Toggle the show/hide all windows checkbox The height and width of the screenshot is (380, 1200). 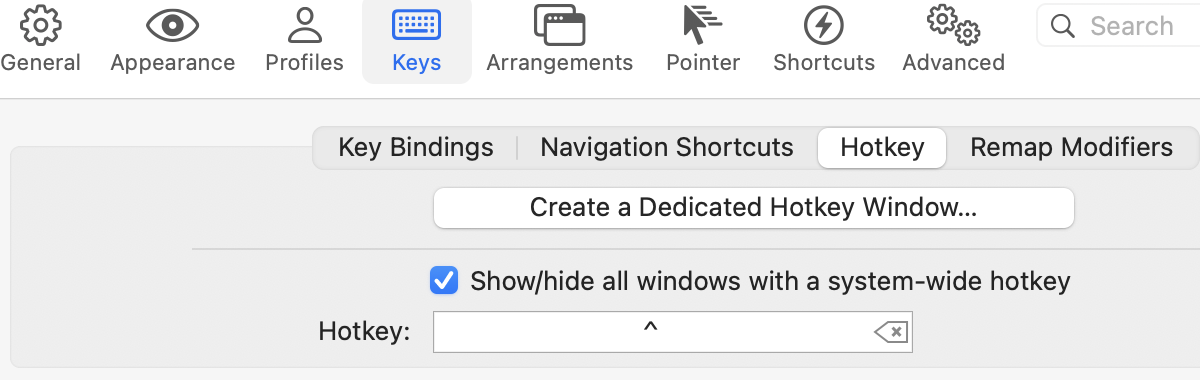click(444, 281)
